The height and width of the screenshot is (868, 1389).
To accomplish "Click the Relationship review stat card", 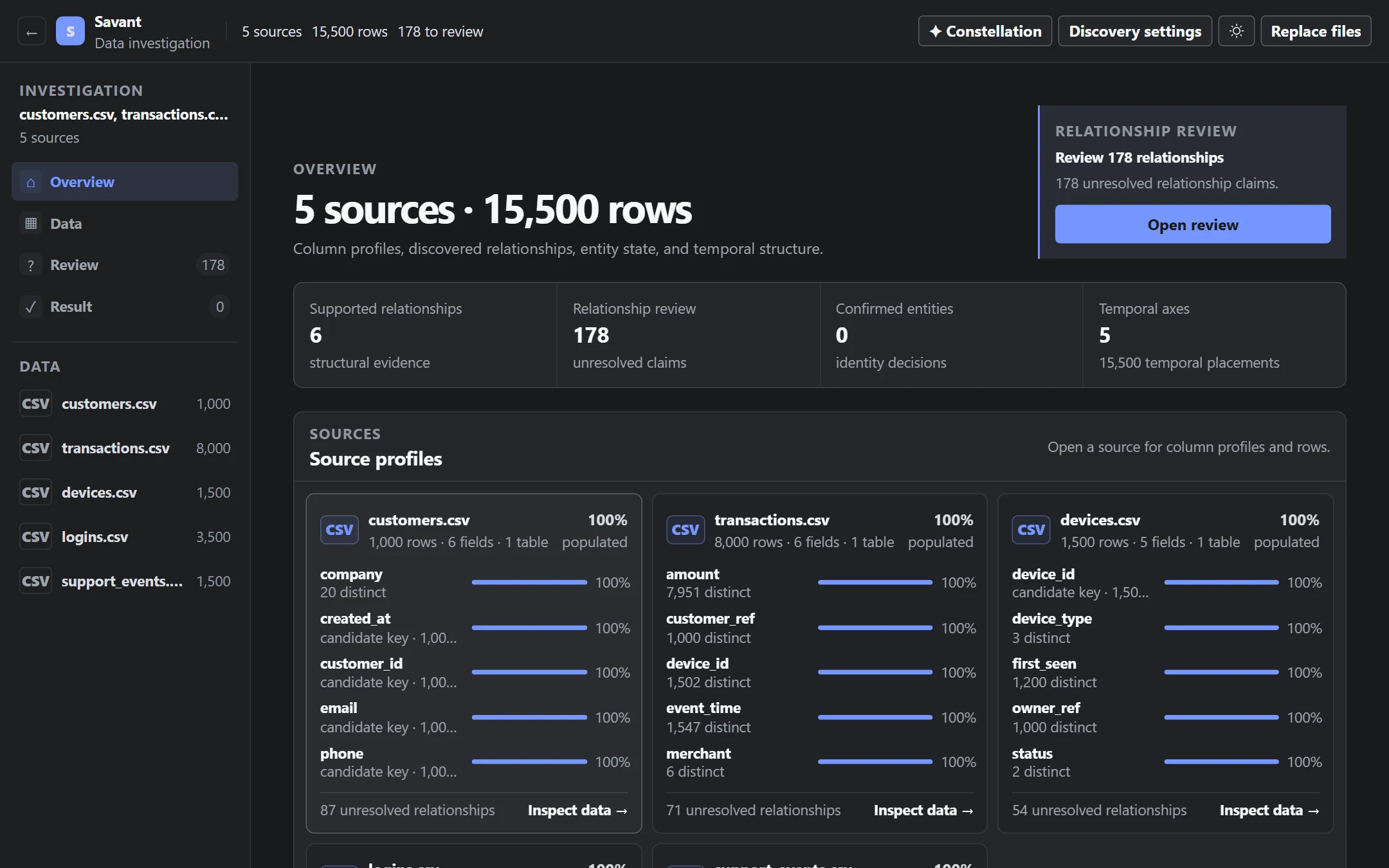I will click(688, 335).
